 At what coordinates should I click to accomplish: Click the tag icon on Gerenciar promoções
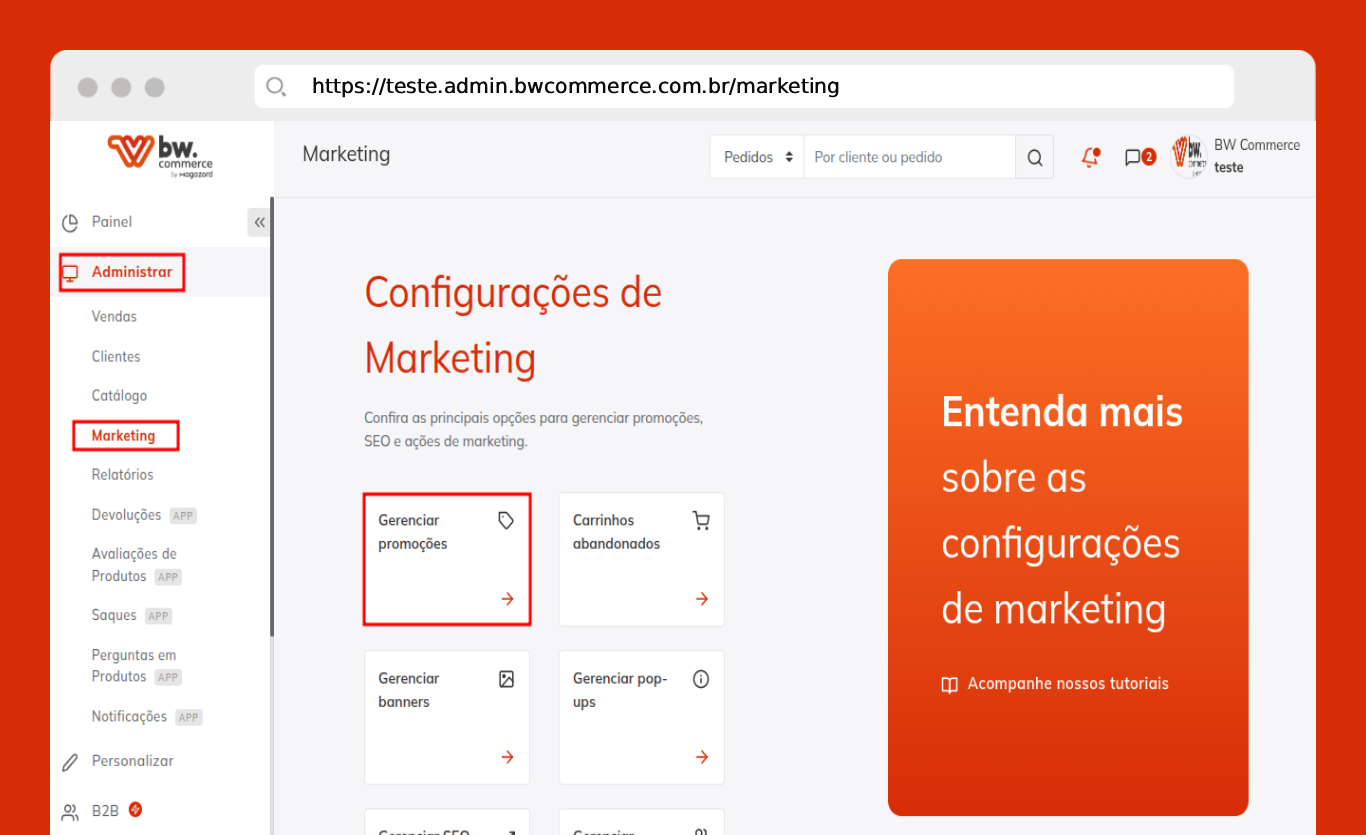pos(506,520)
